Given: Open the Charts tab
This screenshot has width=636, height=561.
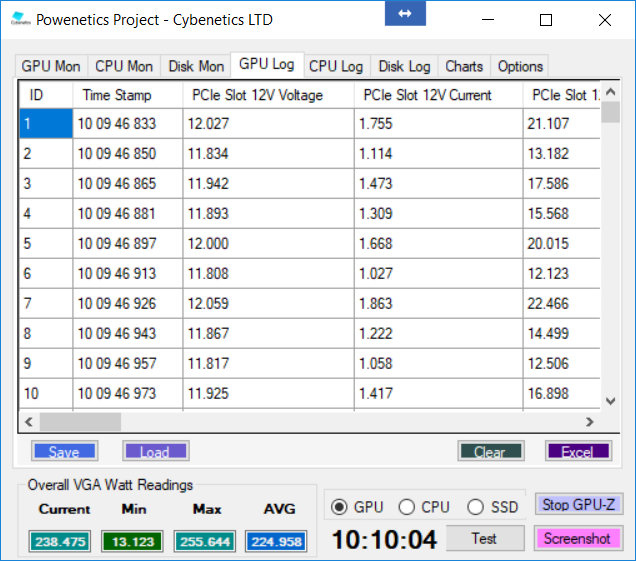Looking at the screenshot, I should [x=464, y=66].
